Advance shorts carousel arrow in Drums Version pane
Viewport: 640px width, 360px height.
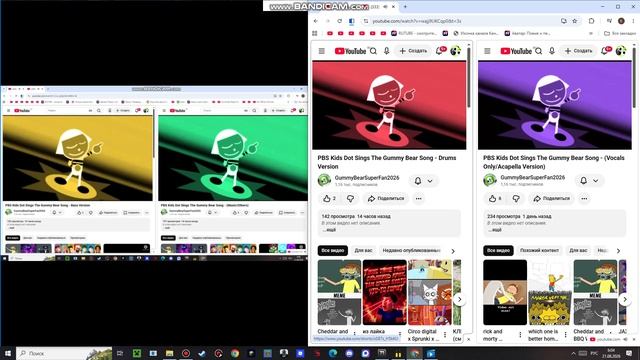(460, 299)
